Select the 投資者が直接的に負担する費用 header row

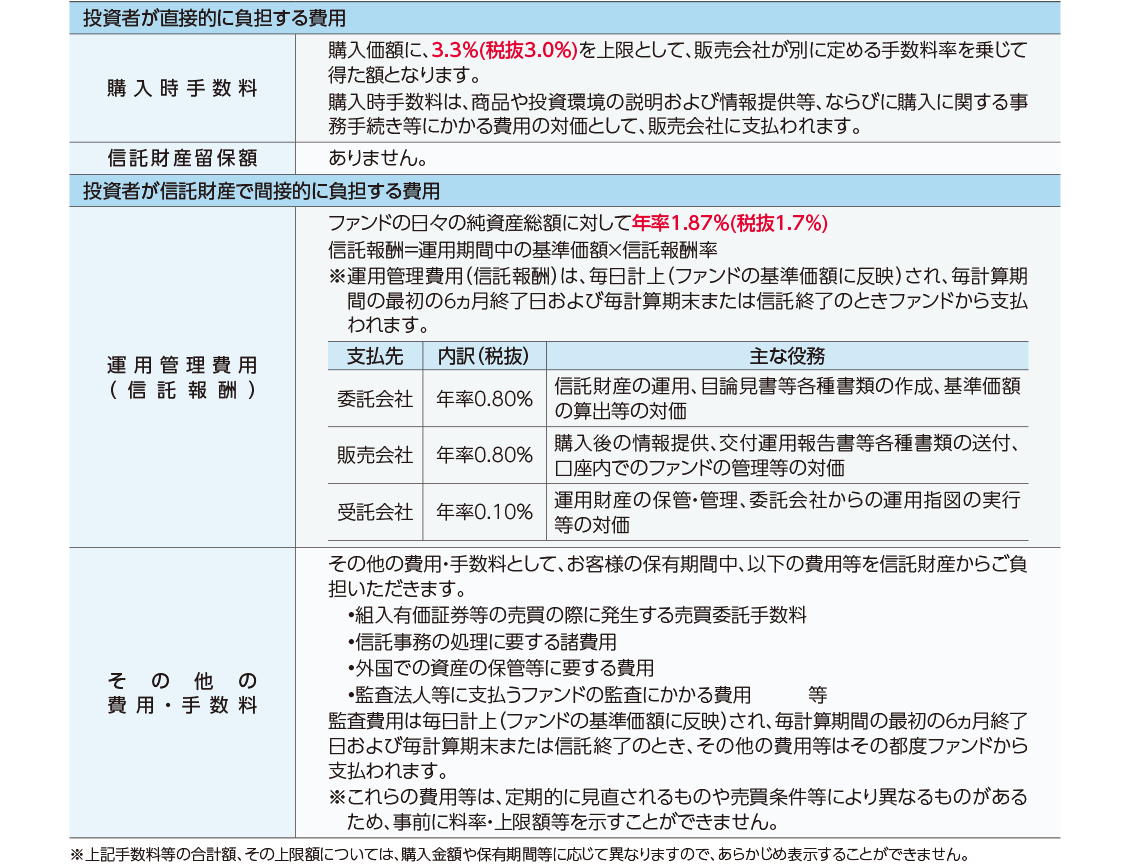565,19
